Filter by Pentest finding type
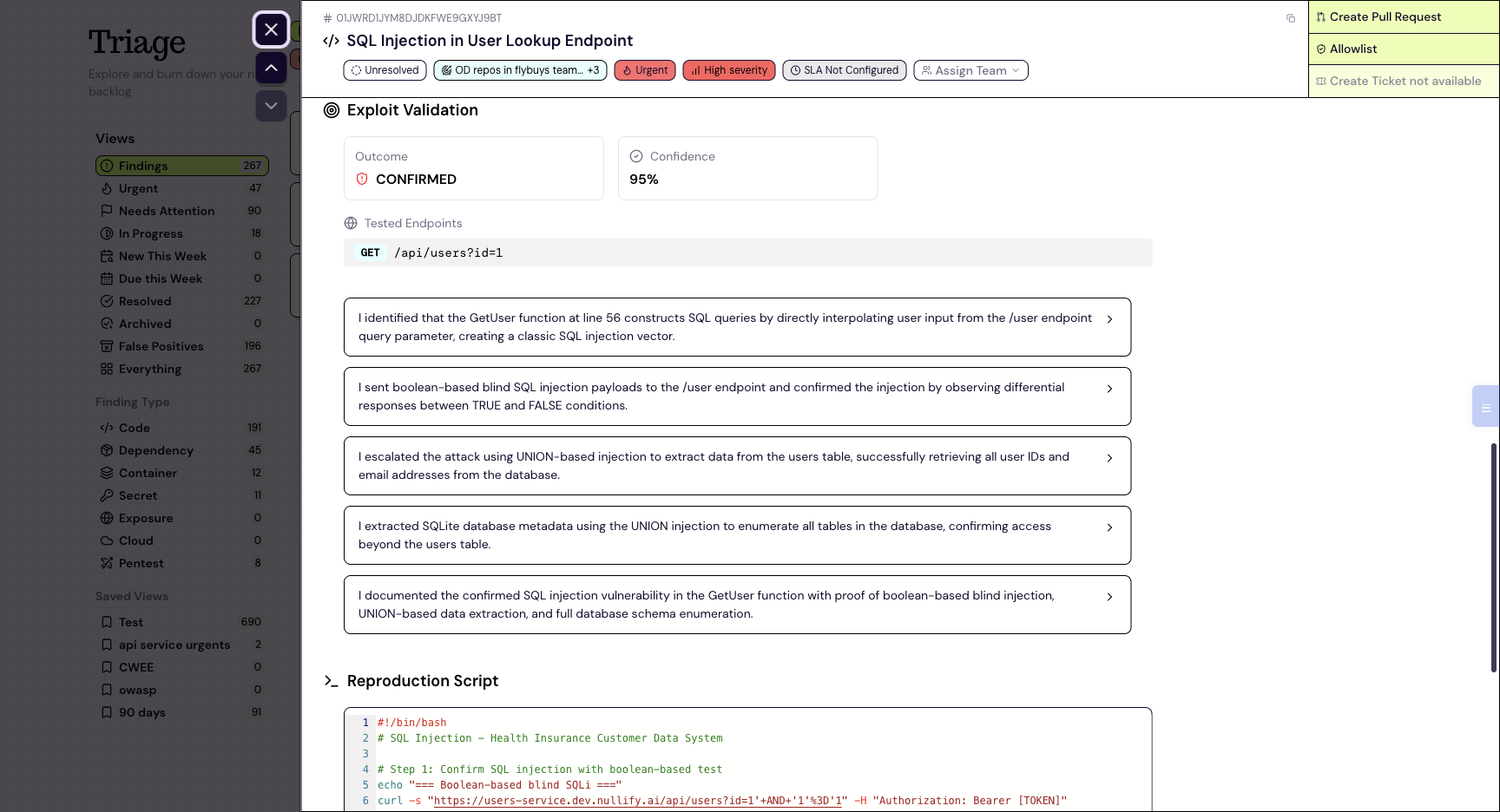This screenshot has height=812, width=1500. [181, 563]
